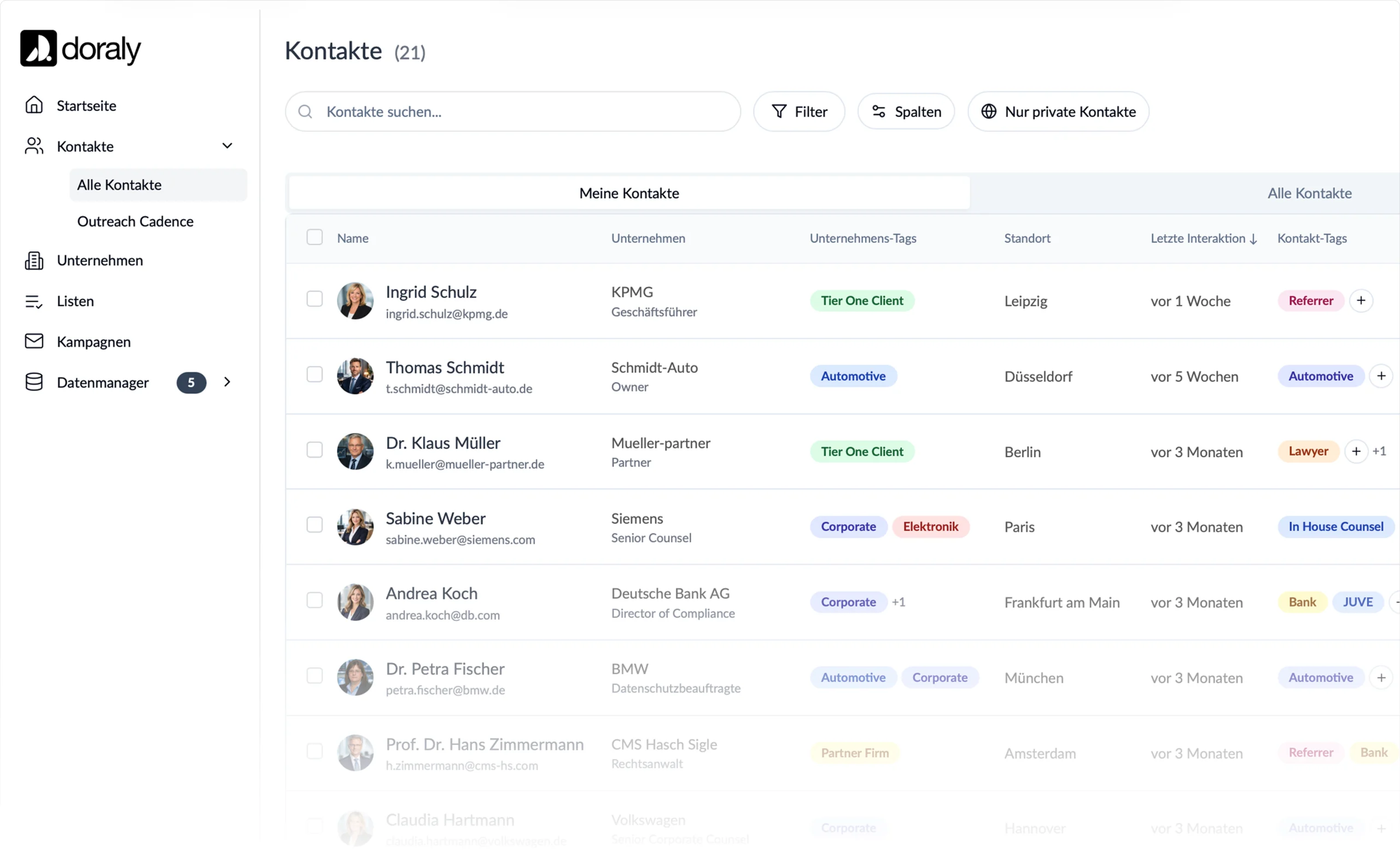1400x864 pixels.
Task: Open Outreach Cadence in the sidebar
Action: [x=135, y=221]
